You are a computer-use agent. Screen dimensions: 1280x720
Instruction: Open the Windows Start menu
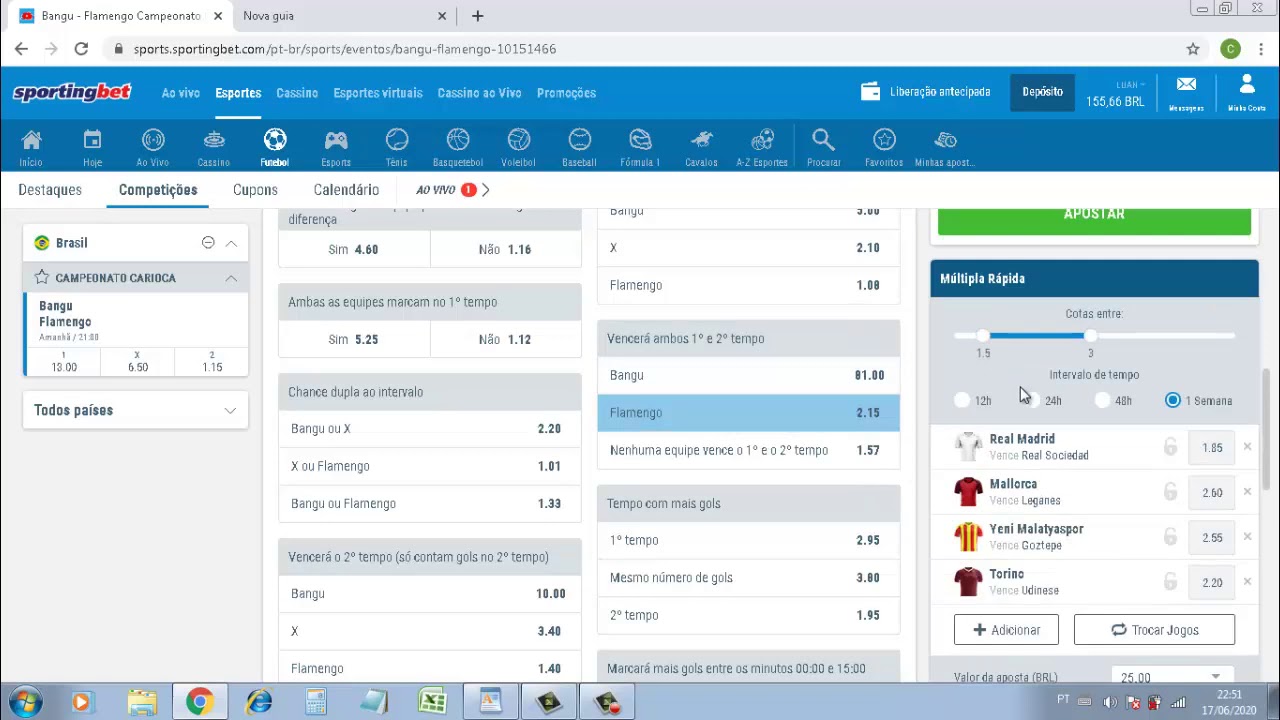[x=25, y=703]
